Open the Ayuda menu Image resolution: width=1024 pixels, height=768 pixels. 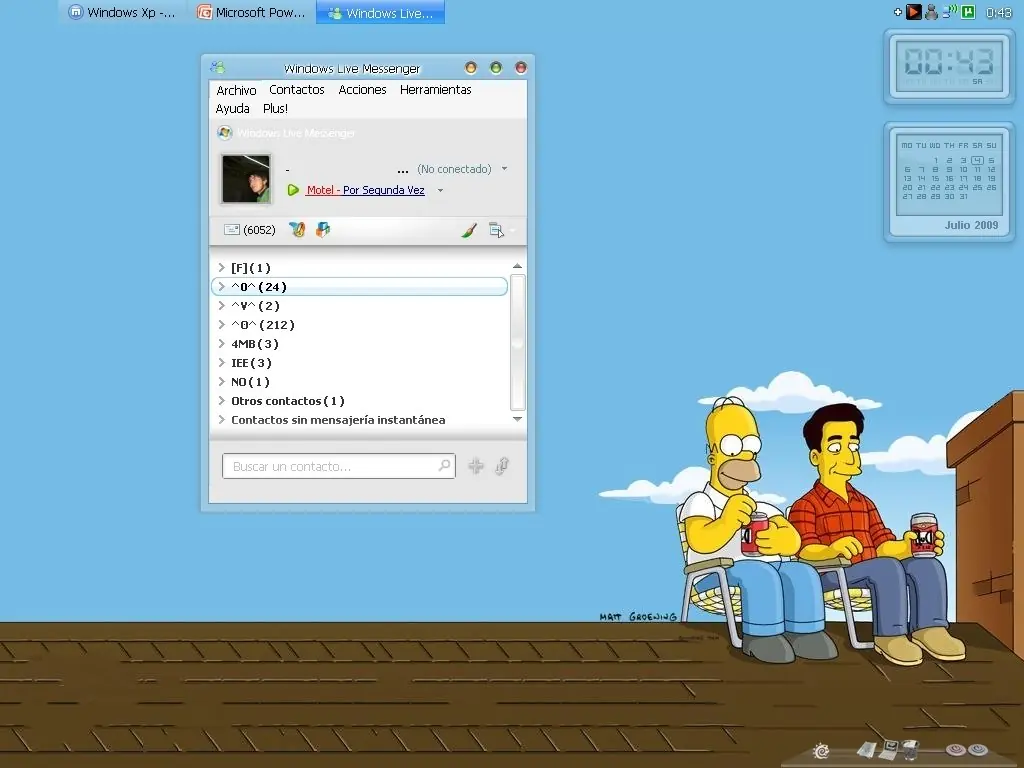(232, 108)
